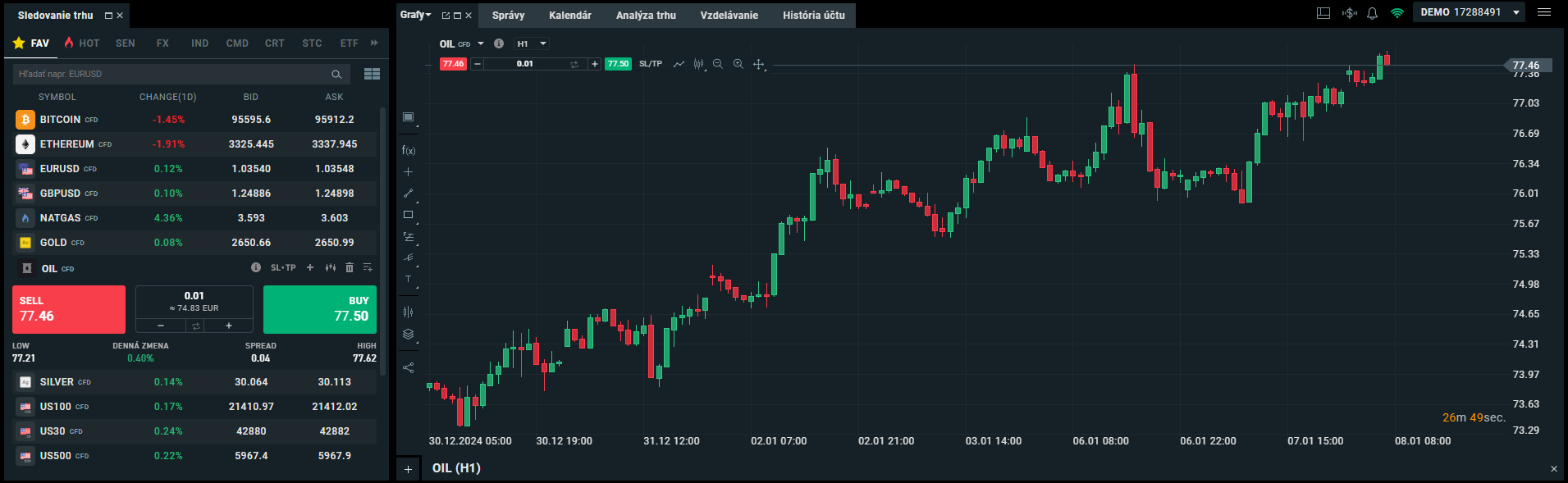
Task: Select the text tool in chart sidebar
Action: [x=408, y=279]
